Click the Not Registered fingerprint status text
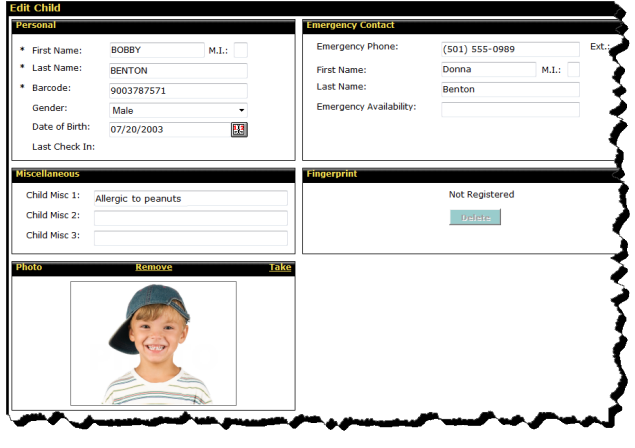This screenshot has width=635, height=448. (x=481, y=194)
